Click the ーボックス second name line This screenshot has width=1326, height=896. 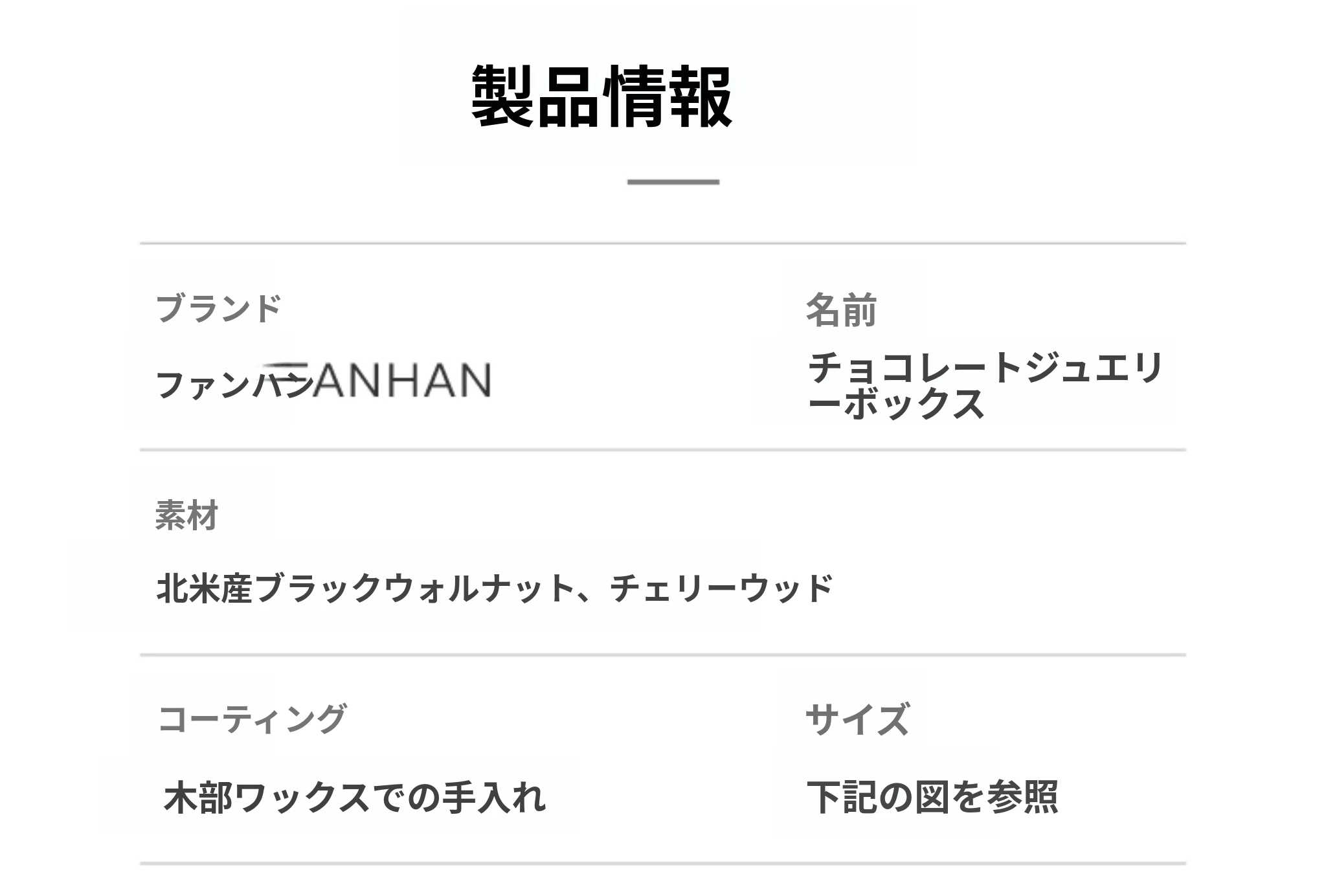[897, 405]
